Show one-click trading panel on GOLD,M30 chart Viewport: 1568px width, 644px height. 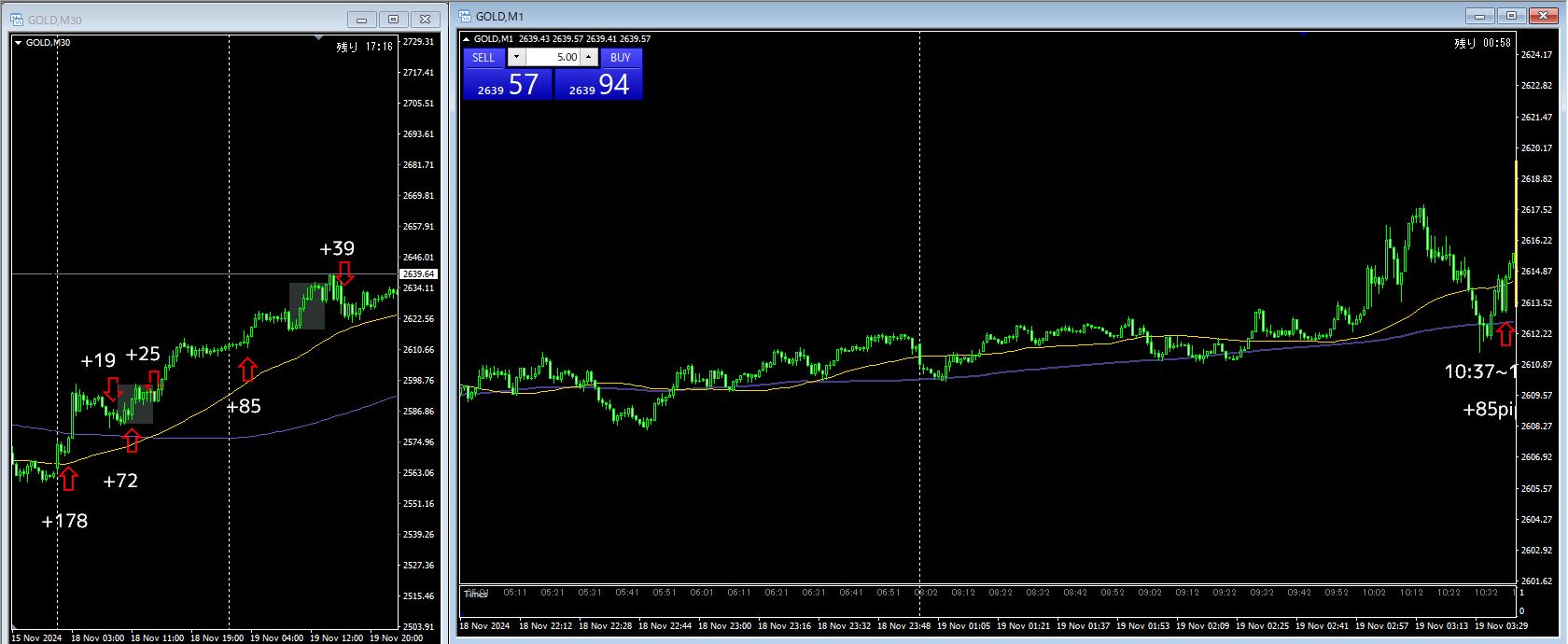tap(18, 43)
